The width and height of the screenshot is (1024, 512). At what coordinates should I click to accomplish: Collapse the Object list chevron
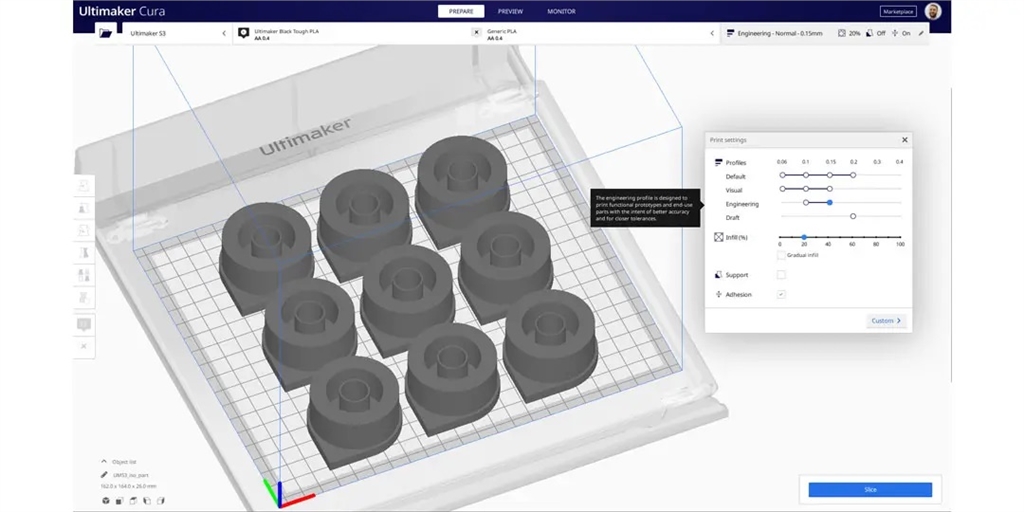click(104, 462)
